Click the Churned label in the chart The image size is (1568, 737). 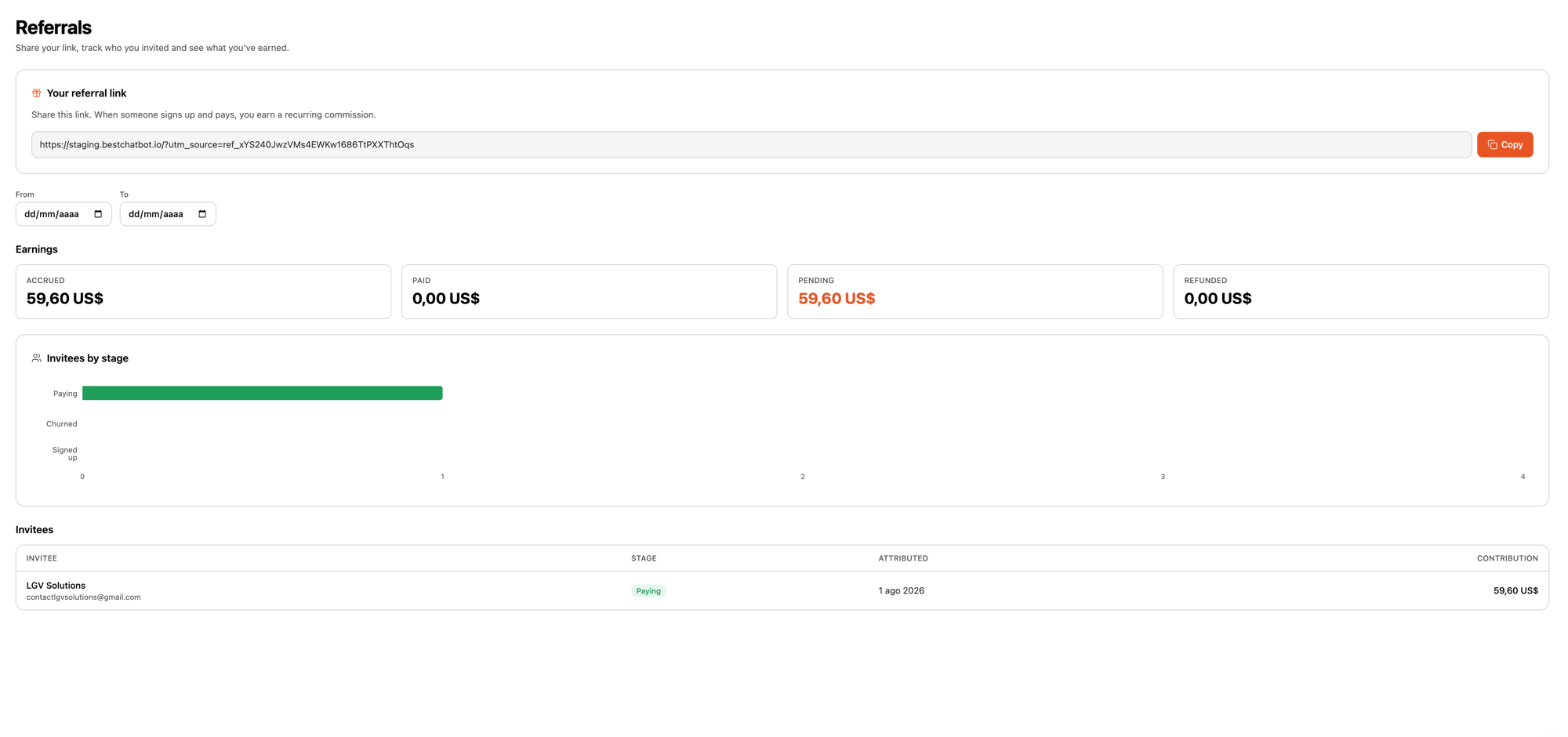click(x=61, y=424)
